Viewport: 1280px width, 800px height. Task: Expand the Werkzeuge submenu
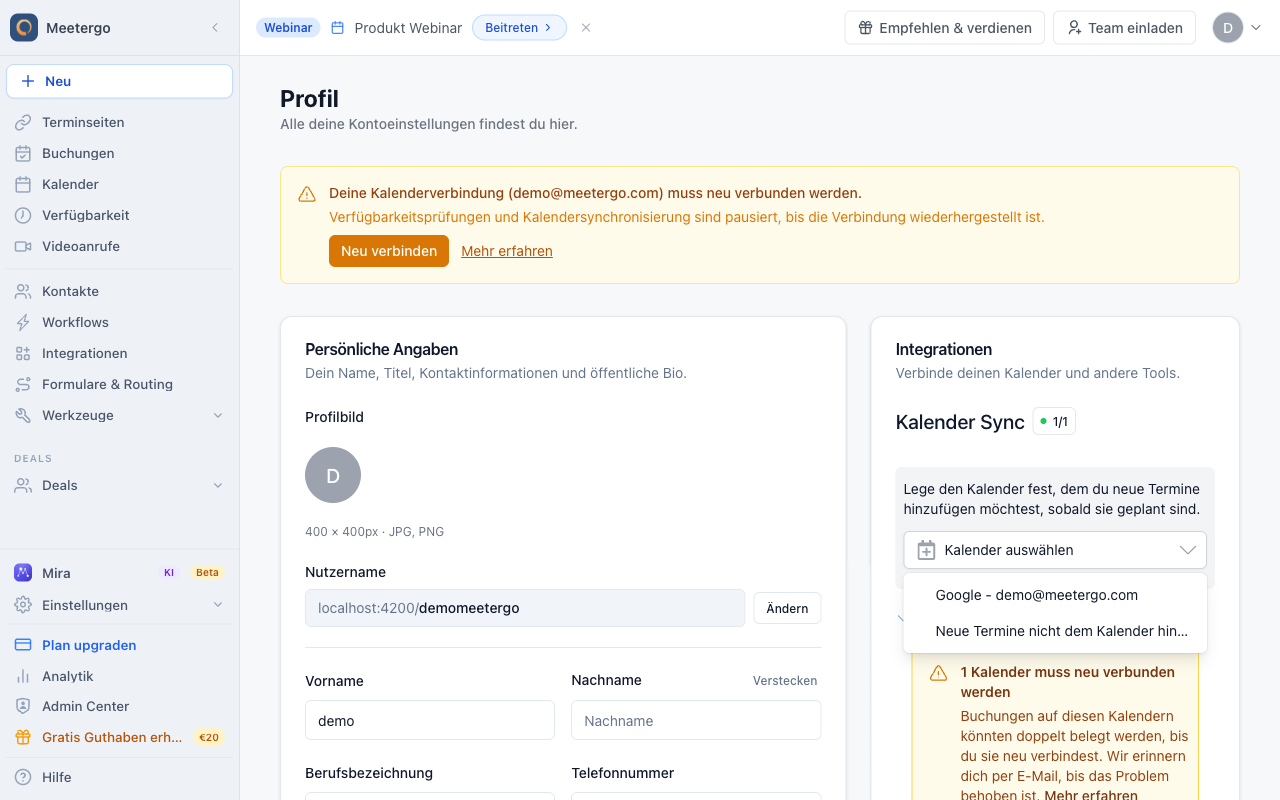218,415
